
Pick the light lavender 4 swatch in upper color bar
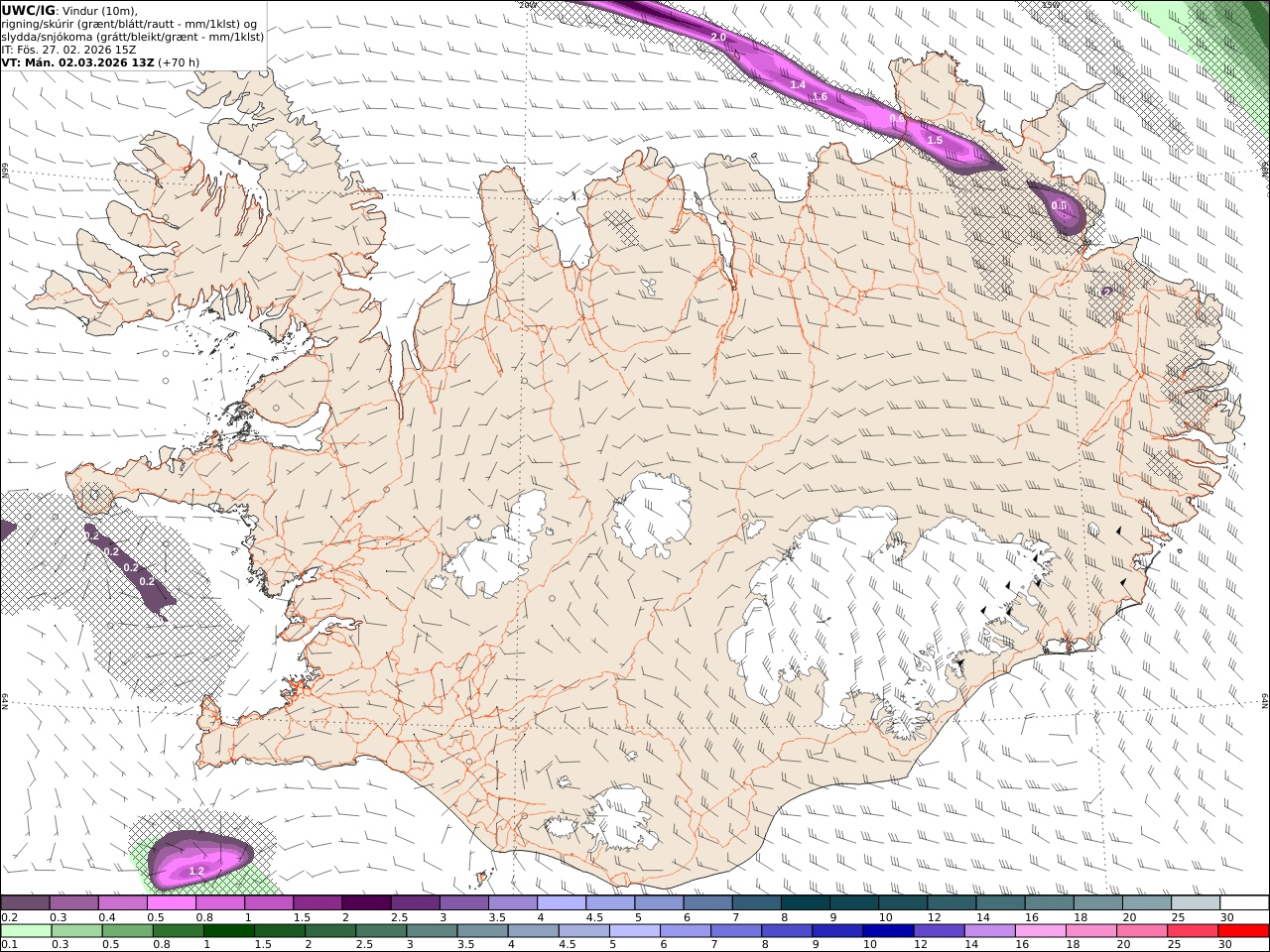(562, 903)
